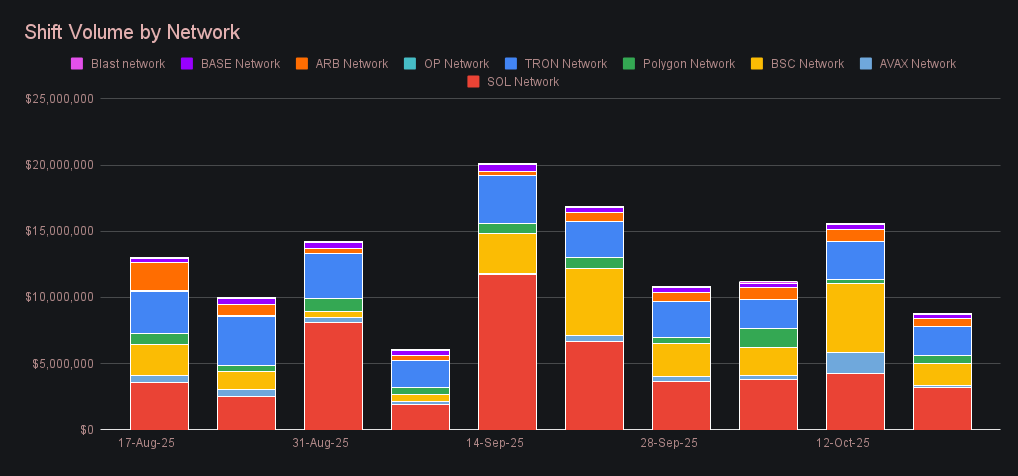The height and width of the screenshot is (476, 1018).
Task: Select the BSC Network legend label
Action: (x=807, y=64)
